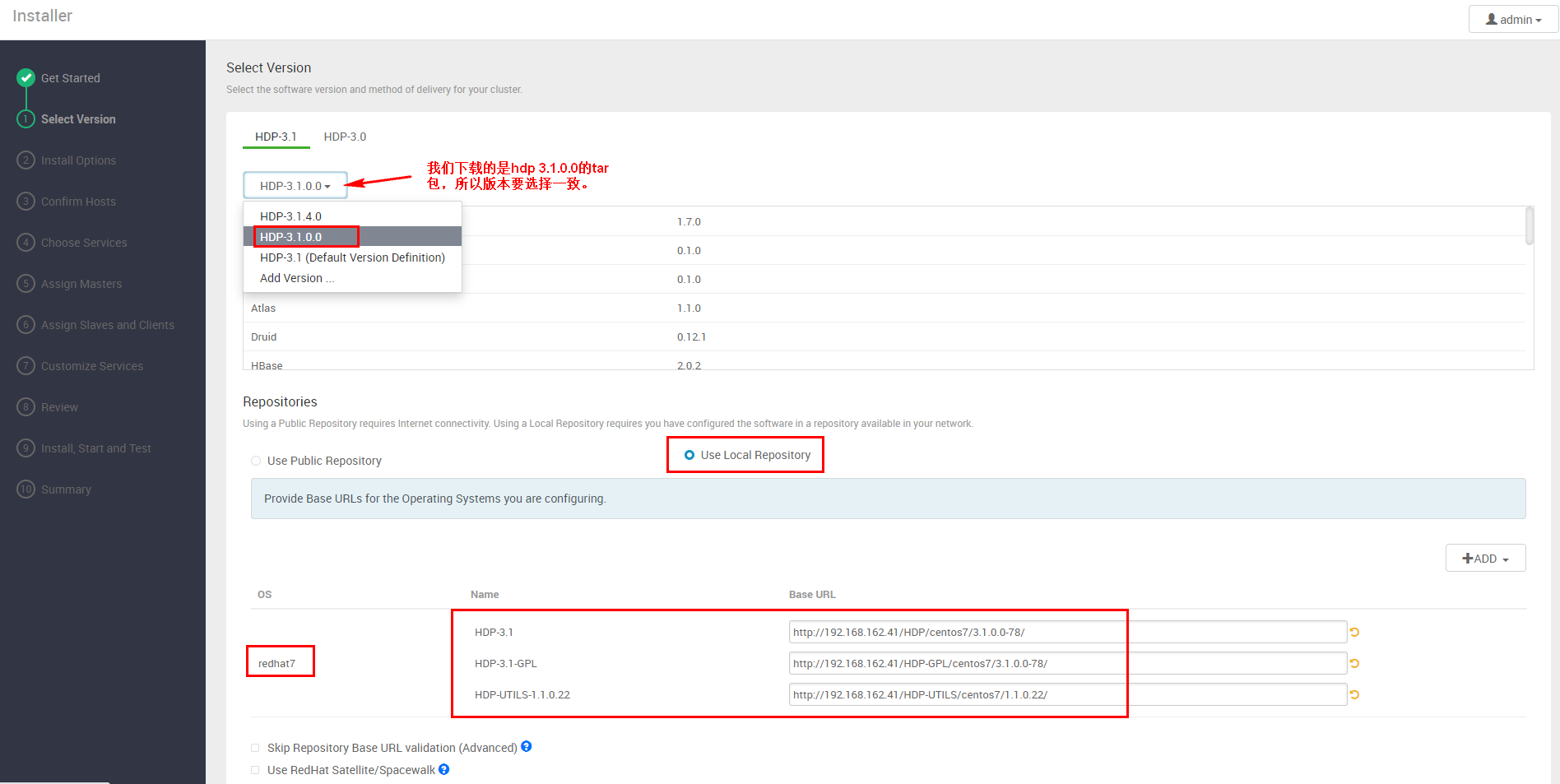Click Druid version 0.12.1

click(x=691, y=336)
